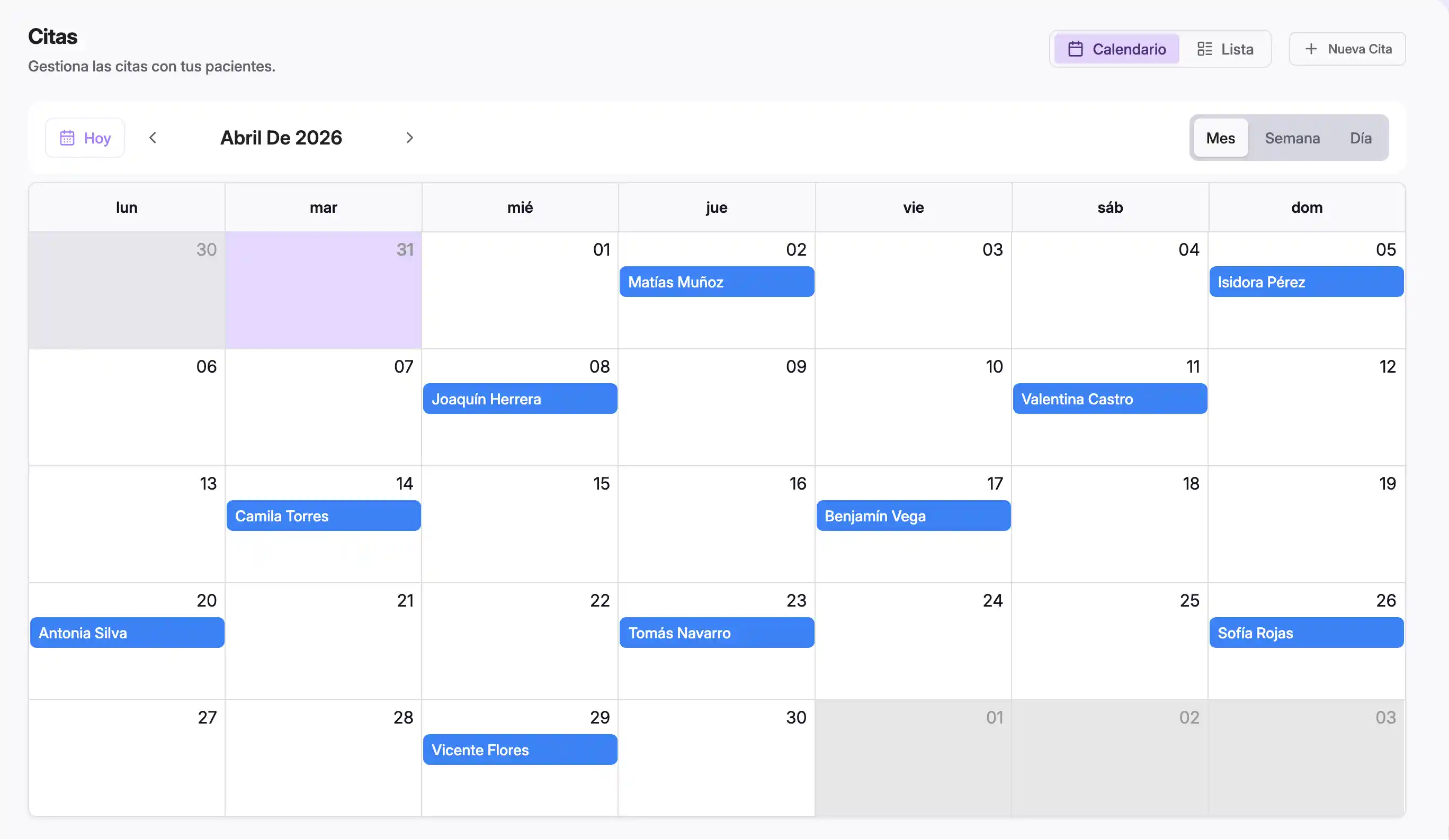Image resolution: width=1449 pixels, height=840 pixels.
Task: Click the plus icon on Nueva Cita
Action: click(x=1312, y=48)
